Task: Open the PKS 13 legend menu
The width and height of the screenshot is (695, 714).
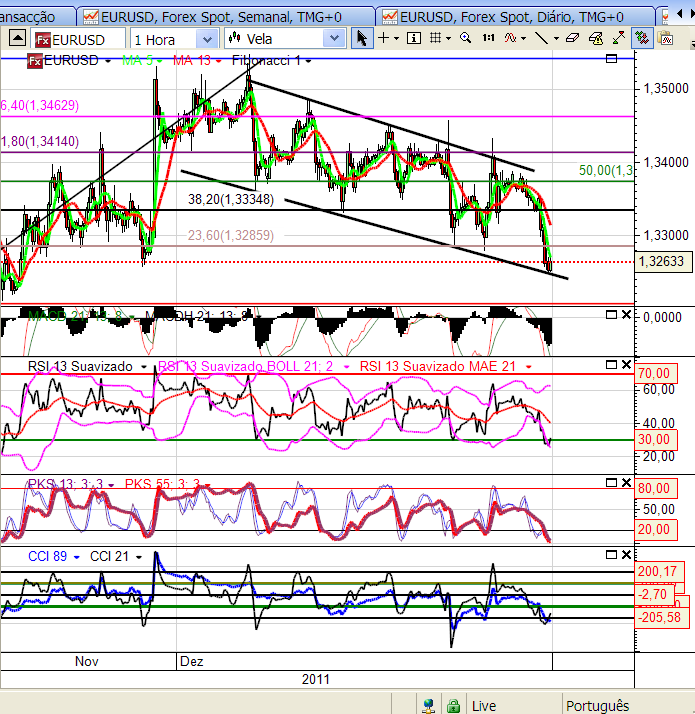Action: [x=111, y=485]
